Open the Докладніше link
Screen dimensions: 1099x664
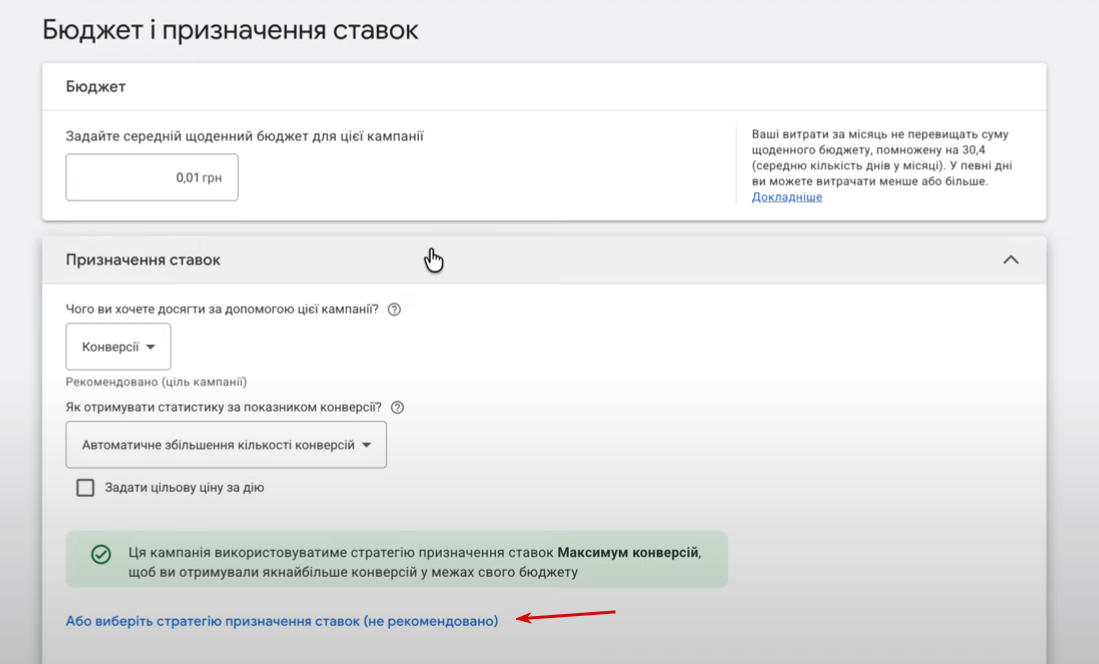pos(786,197)
